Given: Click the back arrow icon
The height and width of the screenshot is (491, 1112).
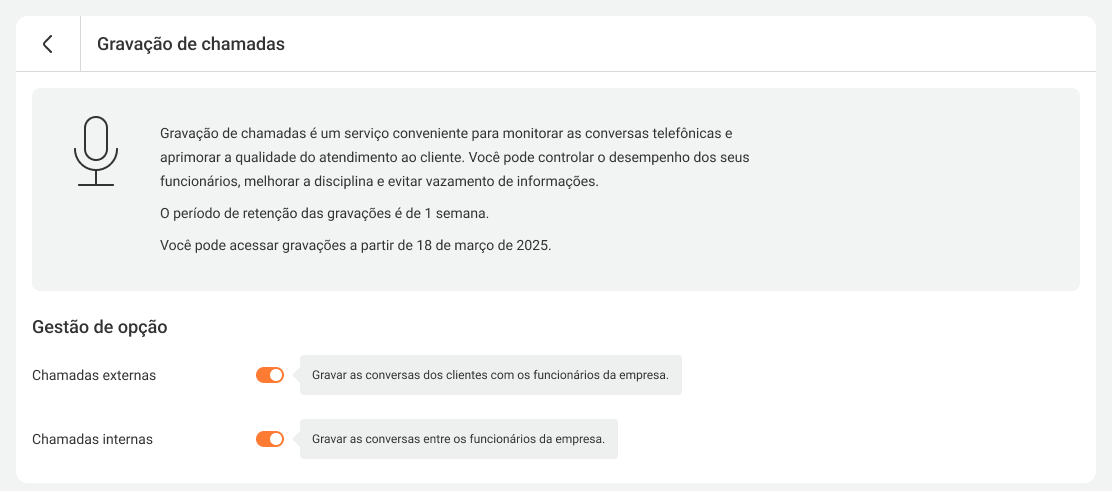Looking at the screenshot, I should [x=47, y=44].
